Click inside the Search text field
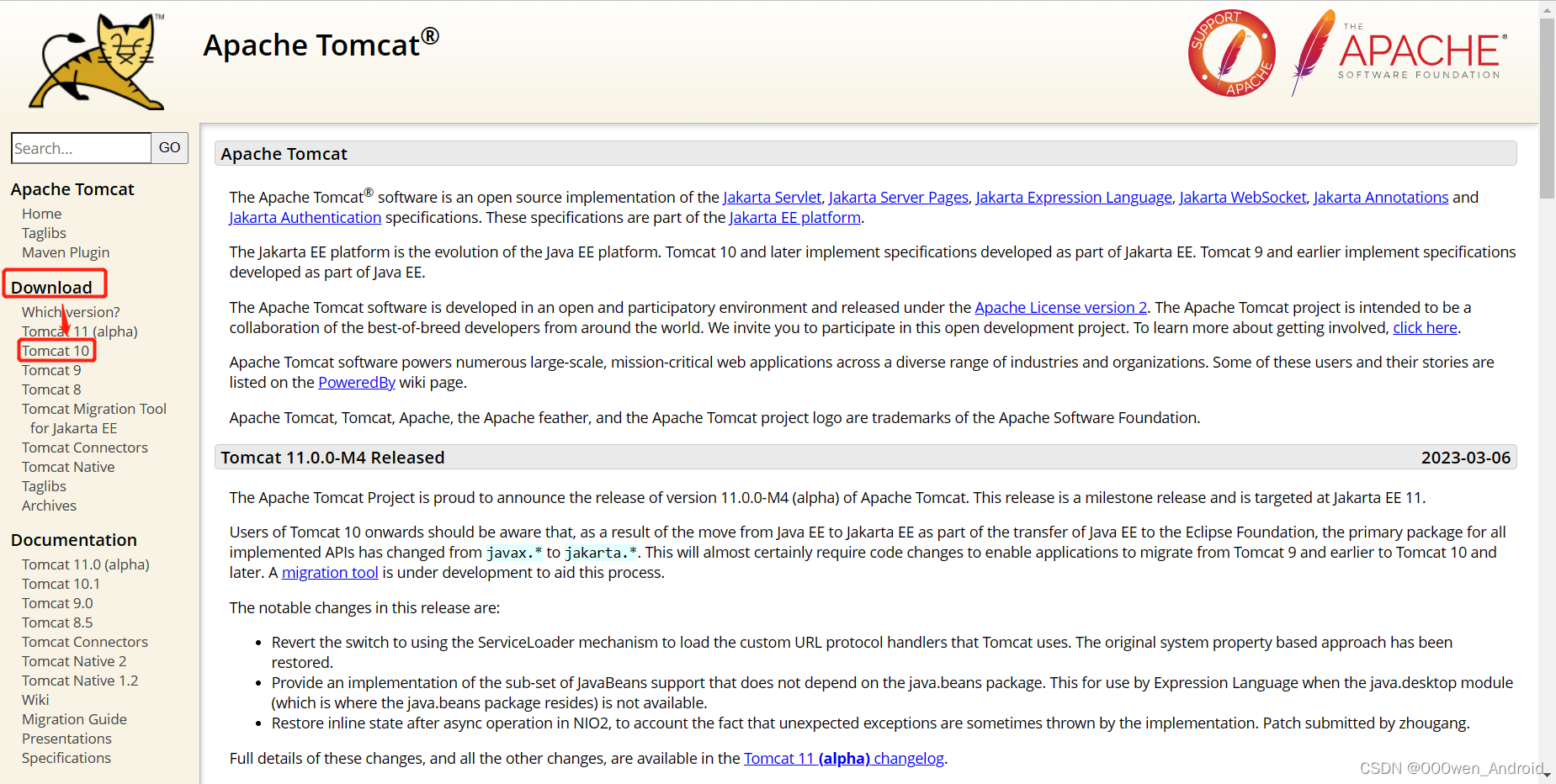1556x784 pixels. click(80, 147)
